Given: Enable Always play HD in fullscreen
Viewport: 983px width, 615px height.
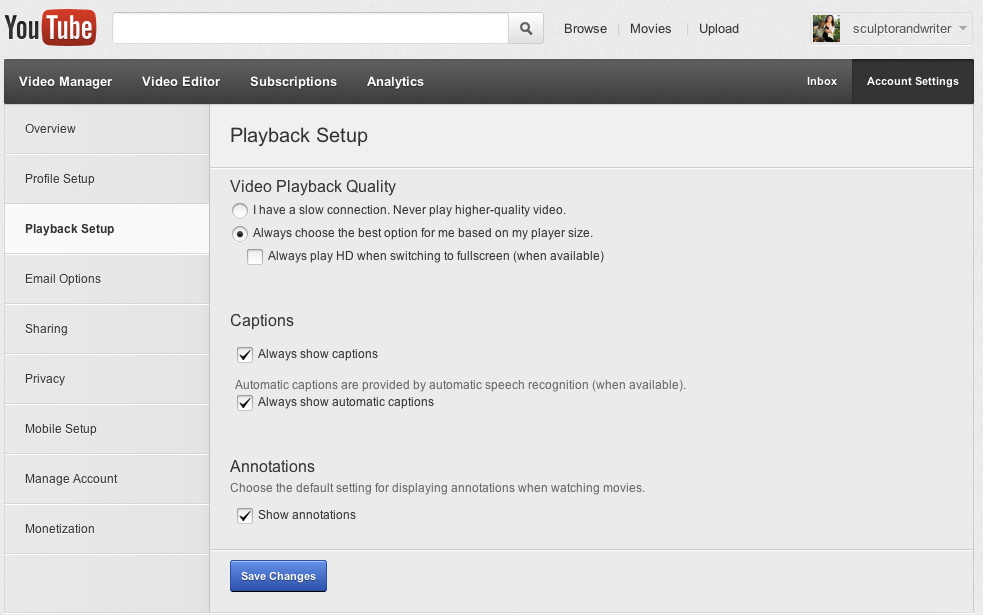Looking at the screenshot, I should coord(255,256).
